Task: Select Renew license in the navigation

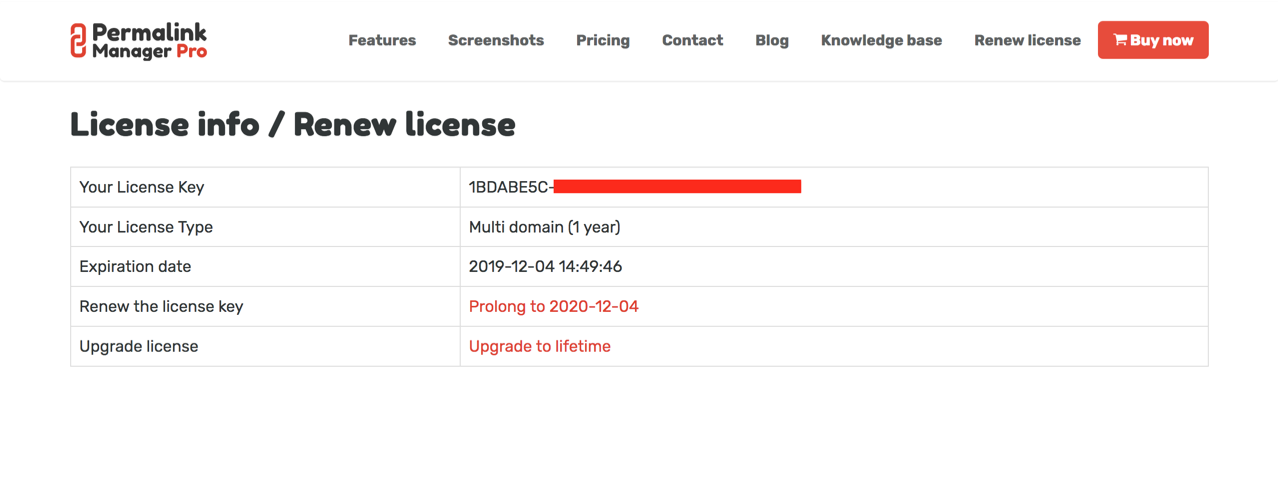Action: coord(1027,41)
